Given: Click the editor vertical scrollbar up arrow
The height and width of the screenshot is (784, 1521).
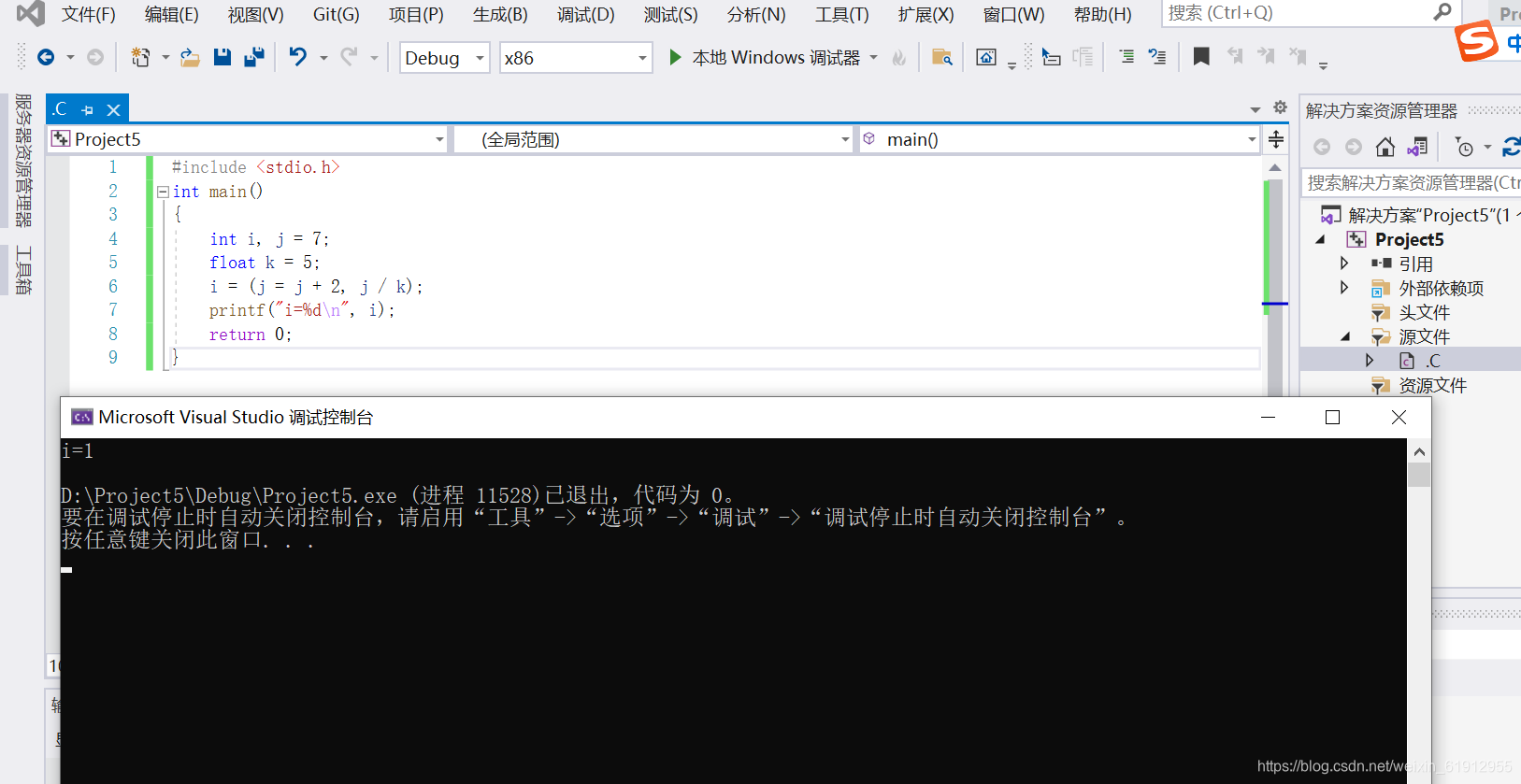Looking at the screenshot, I should 1275,167.
